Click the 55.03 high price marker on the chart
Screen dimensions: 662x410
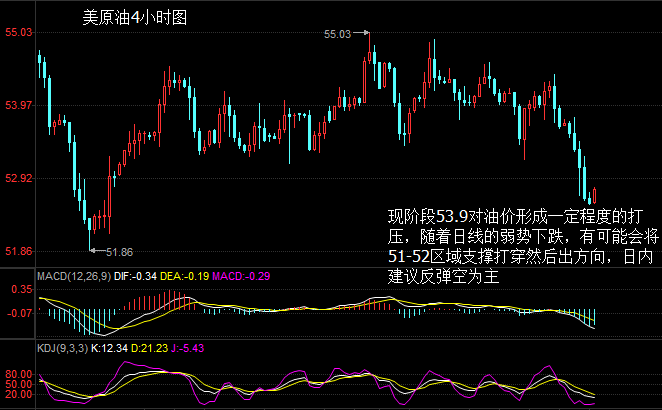337,34
